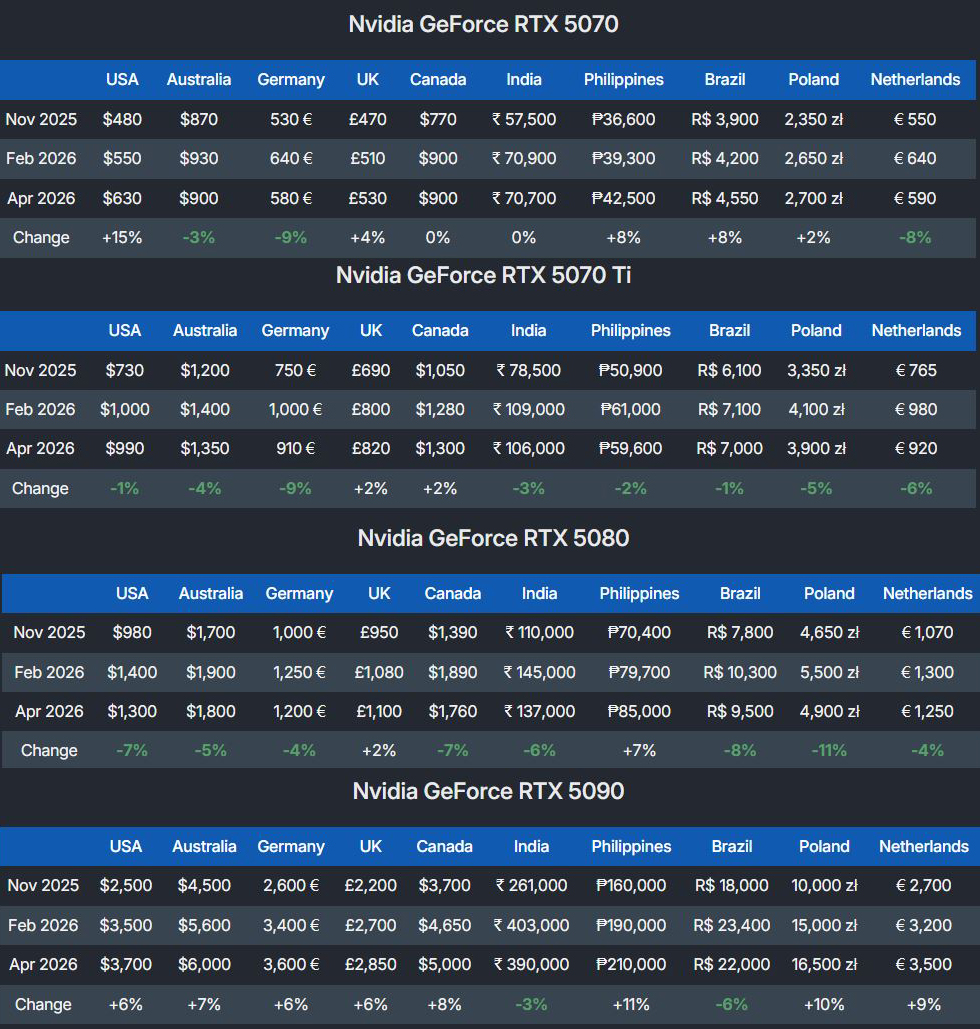The height and width of the screenshot is (1029, 980).
Task: Click the -11% Poland change value for RTX 5080
Action: (829, 750)
